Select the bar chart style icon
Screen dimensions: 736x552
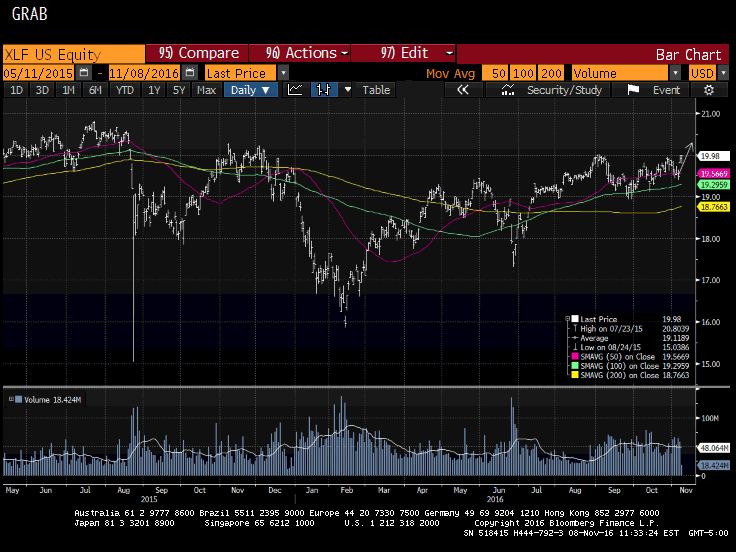tap(324, 90)
